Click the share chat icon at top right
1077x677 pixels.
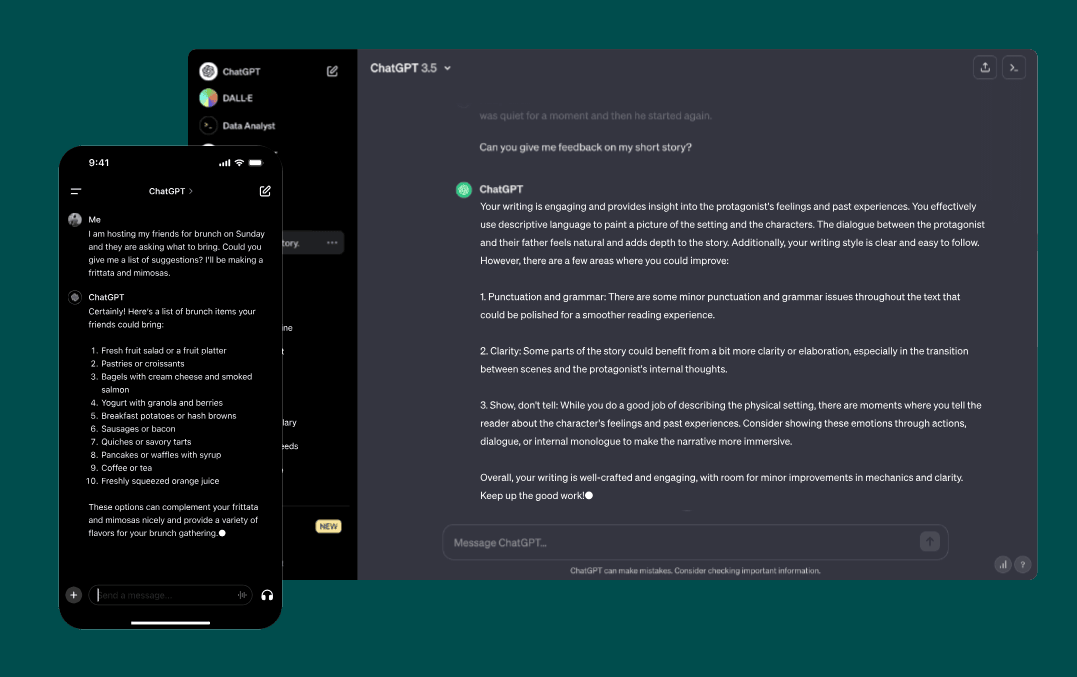(x=985, y=67)
